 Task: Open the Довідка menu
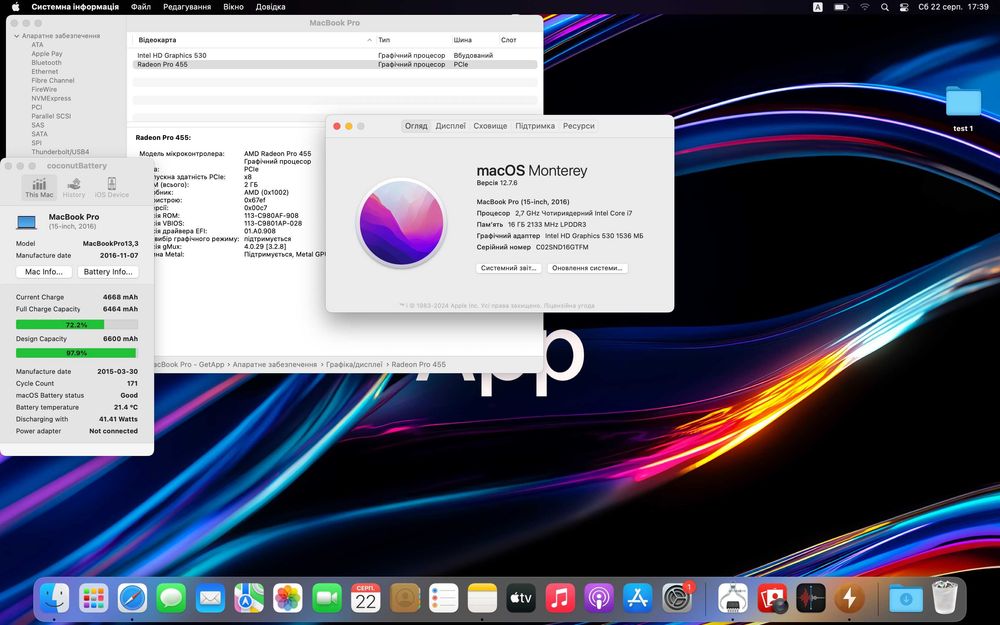(x=270, y=7)
